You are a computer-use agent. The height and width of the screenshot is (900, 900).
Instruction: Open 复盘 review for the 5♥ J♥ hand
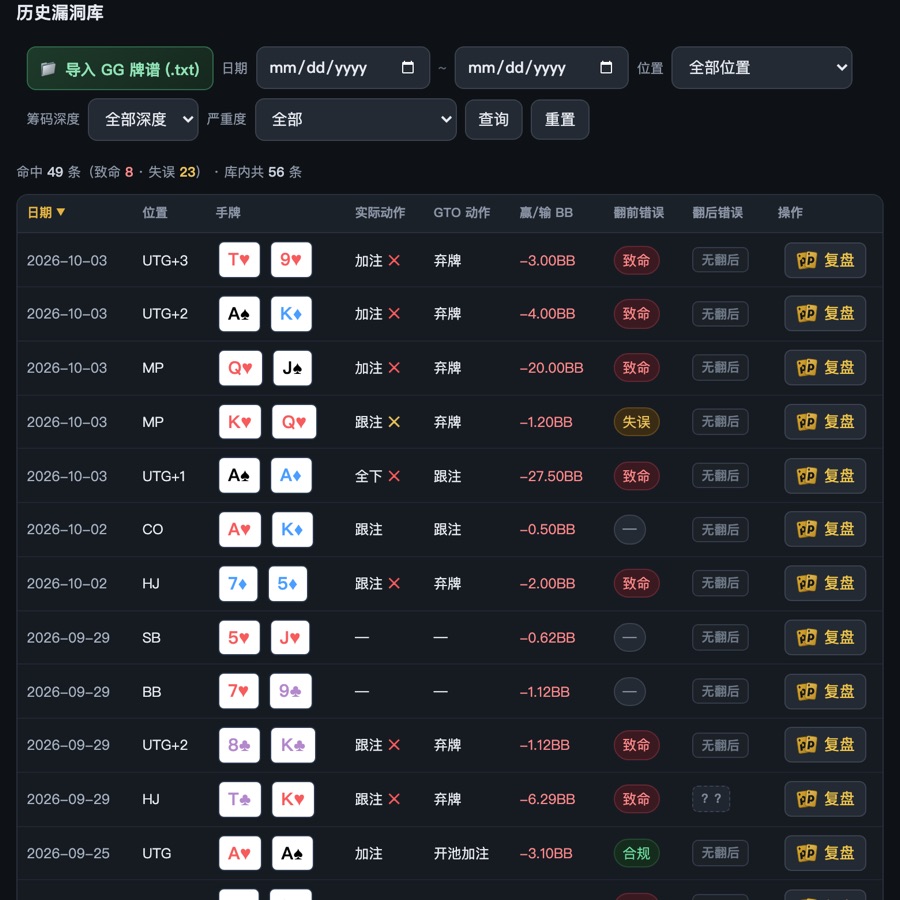[x=825, y=637]
